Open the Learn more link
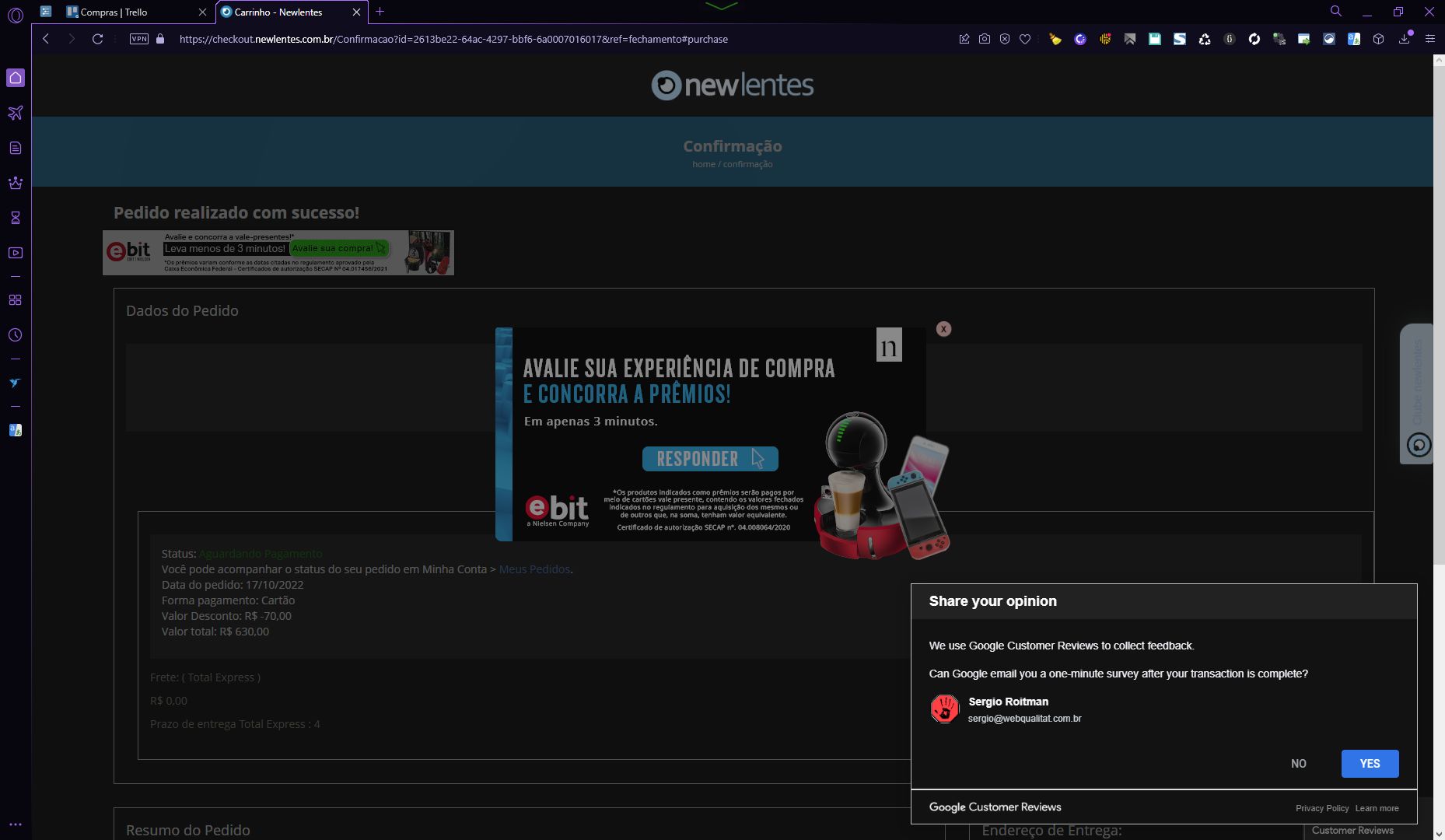 pyautogui.click(x=1377, y=808)
